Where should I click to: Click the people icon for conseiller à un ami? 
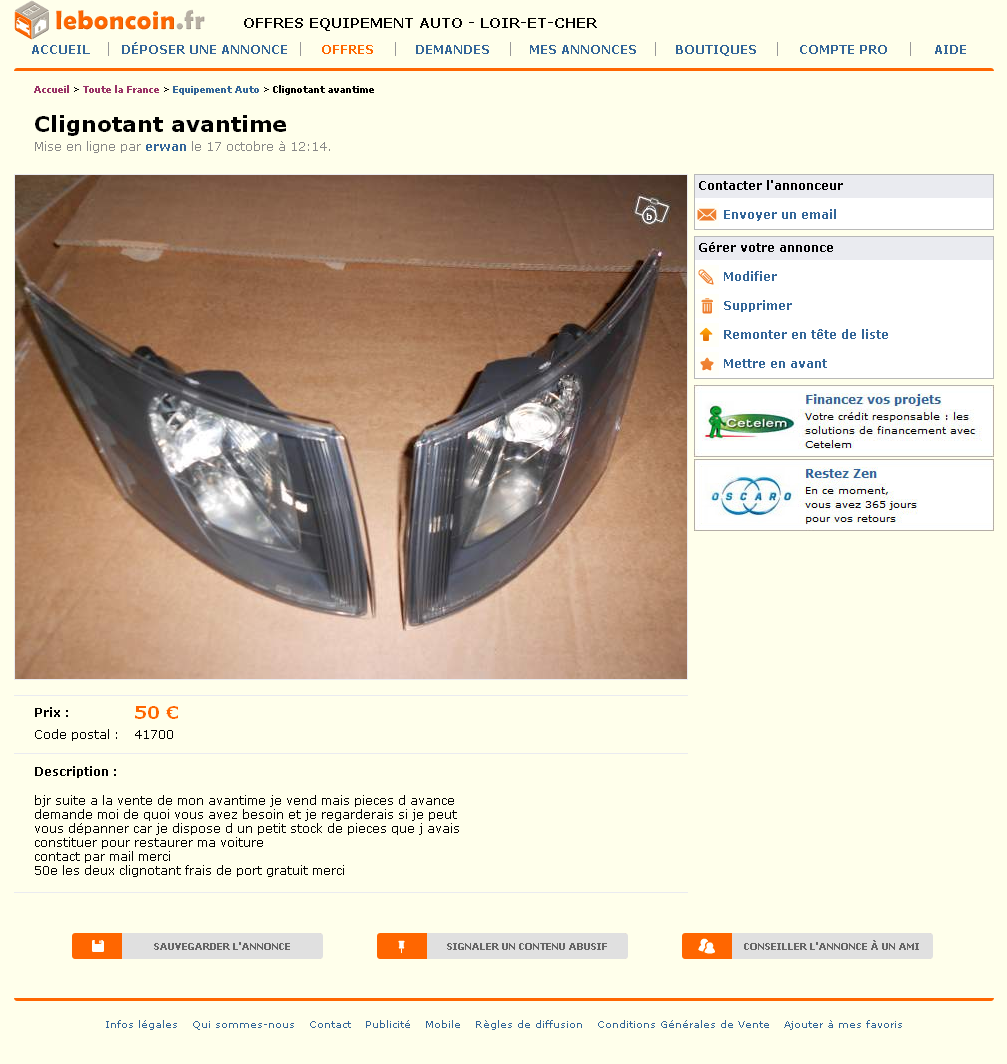(x=706, y=946)
